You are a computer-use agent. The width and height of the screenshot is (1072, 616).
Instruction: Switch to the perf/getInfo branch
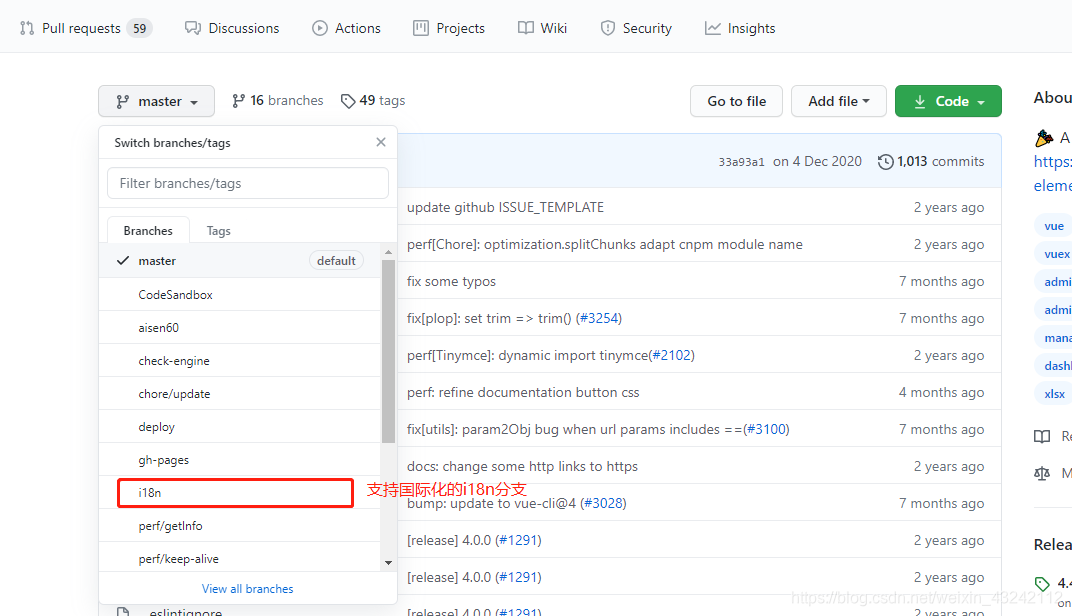(239, 526)
